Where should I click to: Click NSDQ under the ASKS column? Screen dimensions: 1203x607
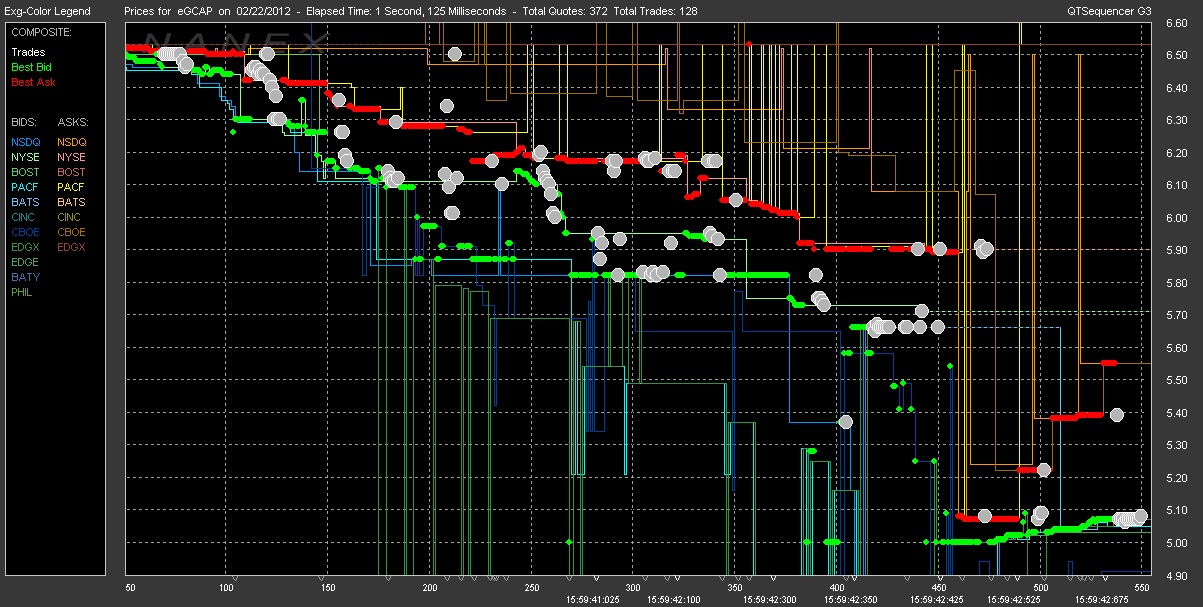[x=72, y=142]
